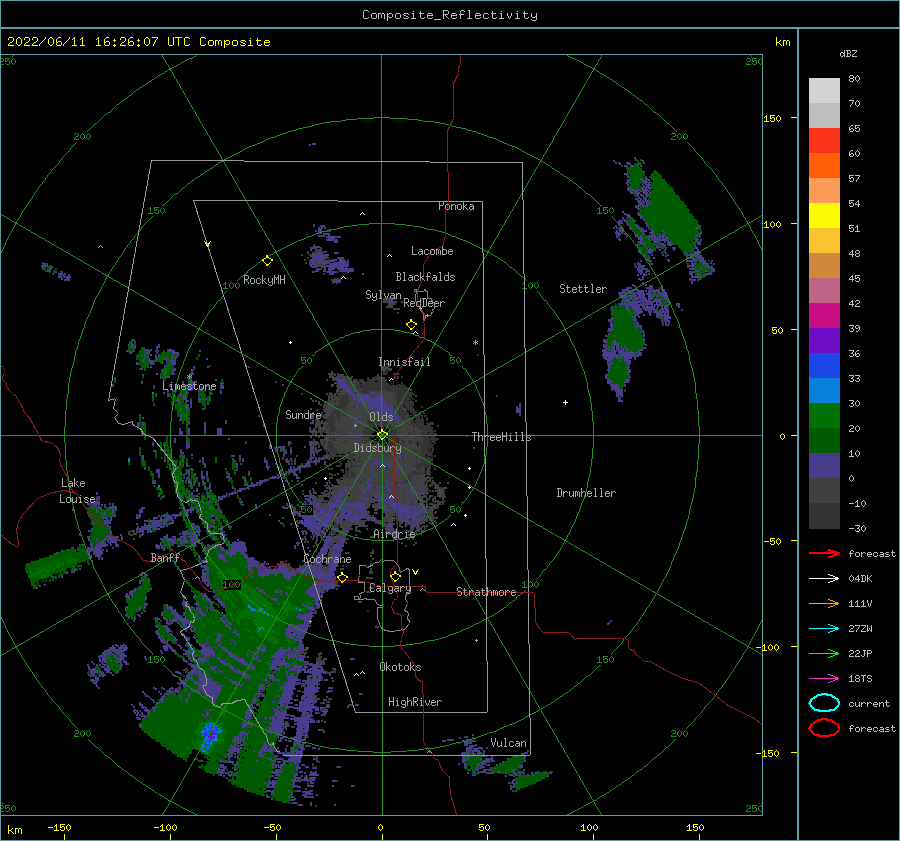Screen dimensions: 900x841
Task: Click the yellow diamond marker above Calgary
Action: (395, 576)
